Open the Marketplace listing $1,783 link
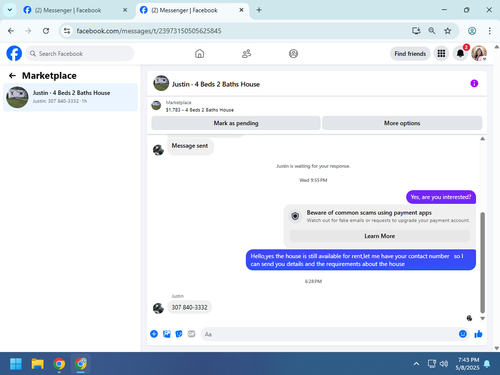 (x=200, y=110)
